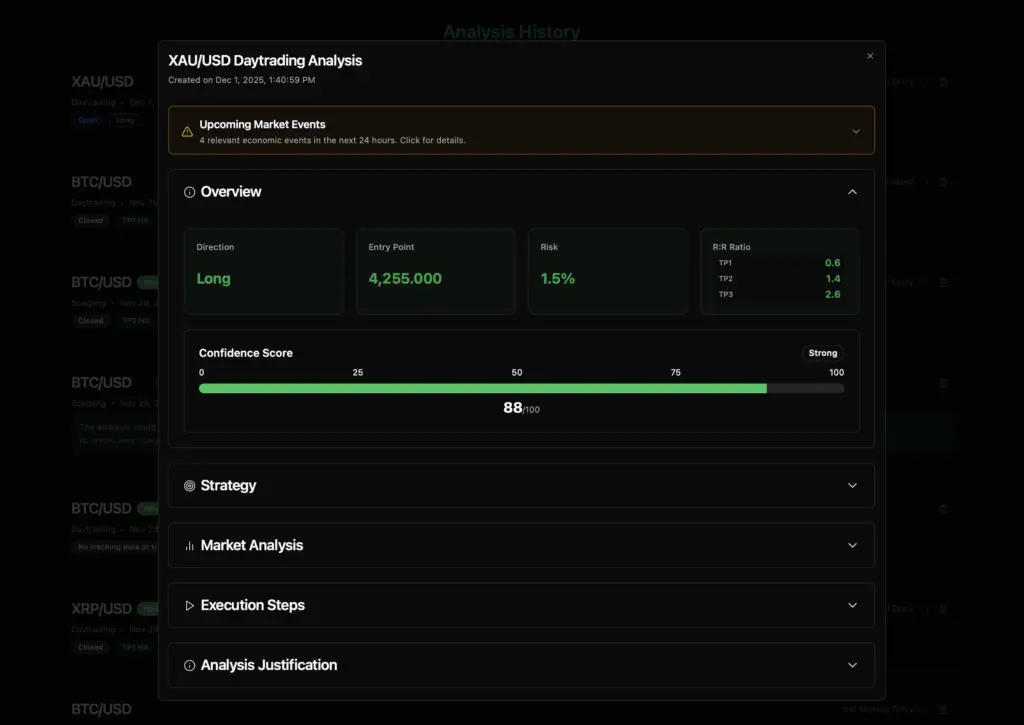Click the Entry Point card label
The height and width of the screenshot is (725, 1024).
[391, 247]
